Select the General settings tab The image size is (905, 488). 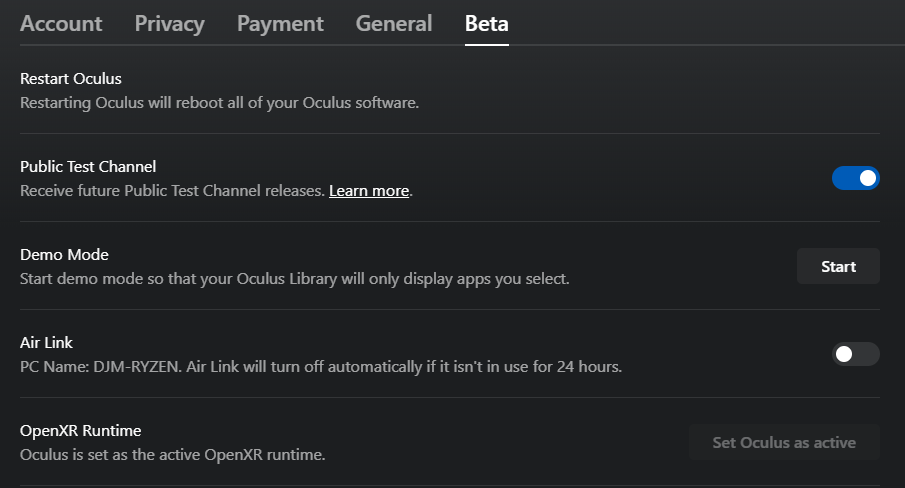[394, 23]
